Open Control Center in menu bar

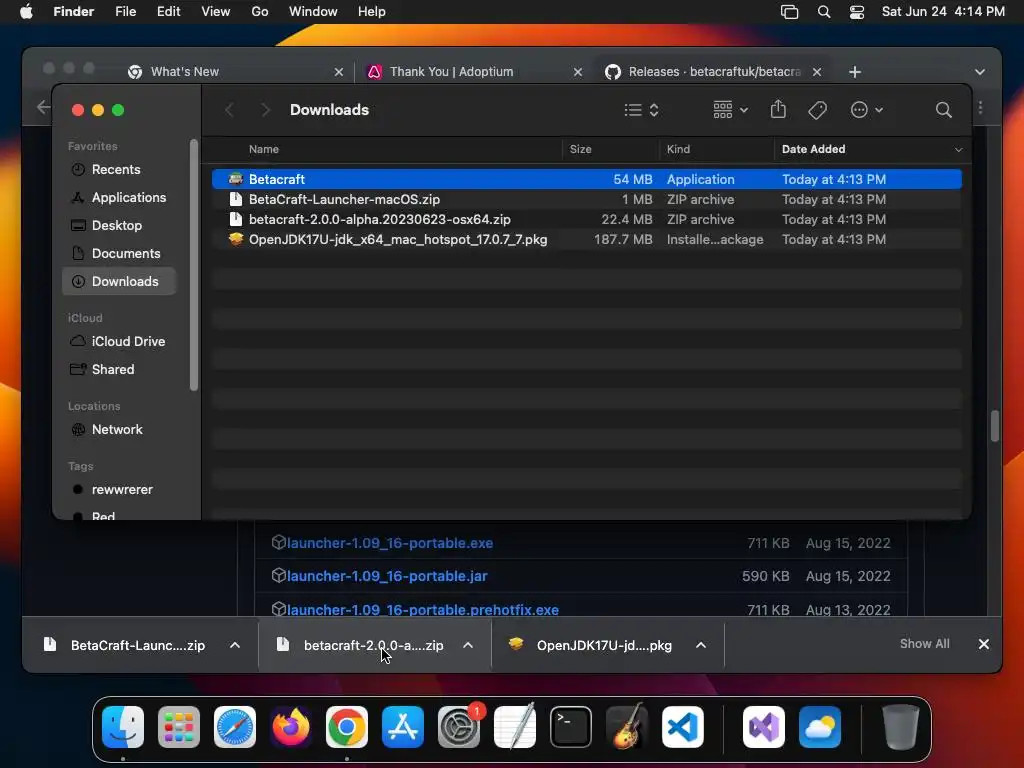pos(857,12)
